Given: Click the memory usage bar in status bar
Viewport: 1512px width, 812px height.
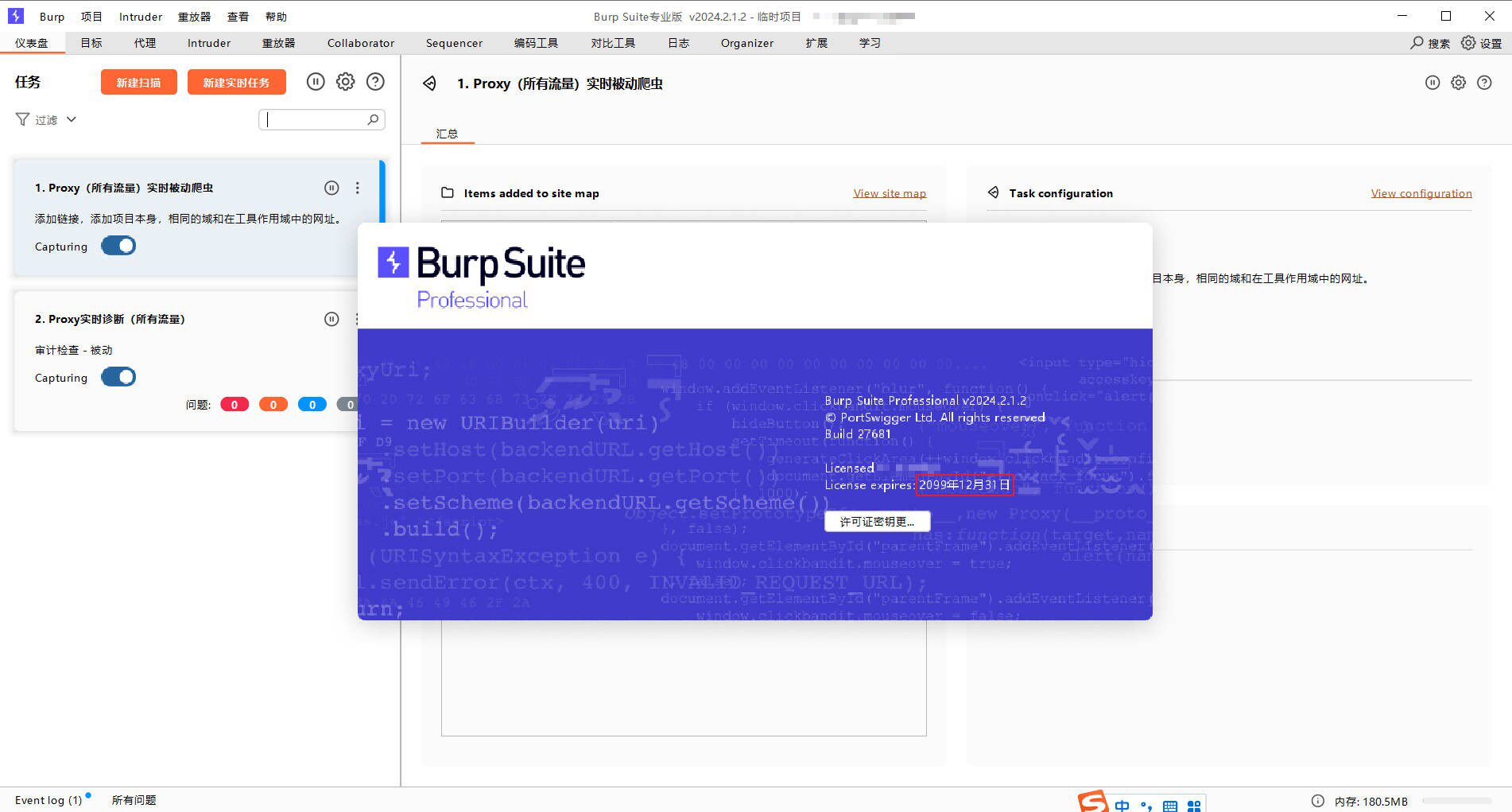Looking at the screenshot, I should point(1457,801).
